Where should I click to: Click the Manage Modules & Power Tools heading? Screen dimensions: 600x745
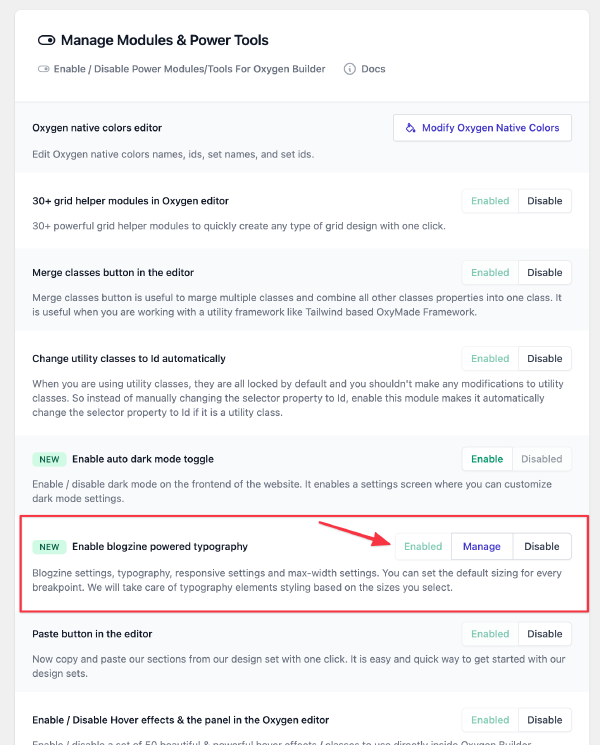164,41
